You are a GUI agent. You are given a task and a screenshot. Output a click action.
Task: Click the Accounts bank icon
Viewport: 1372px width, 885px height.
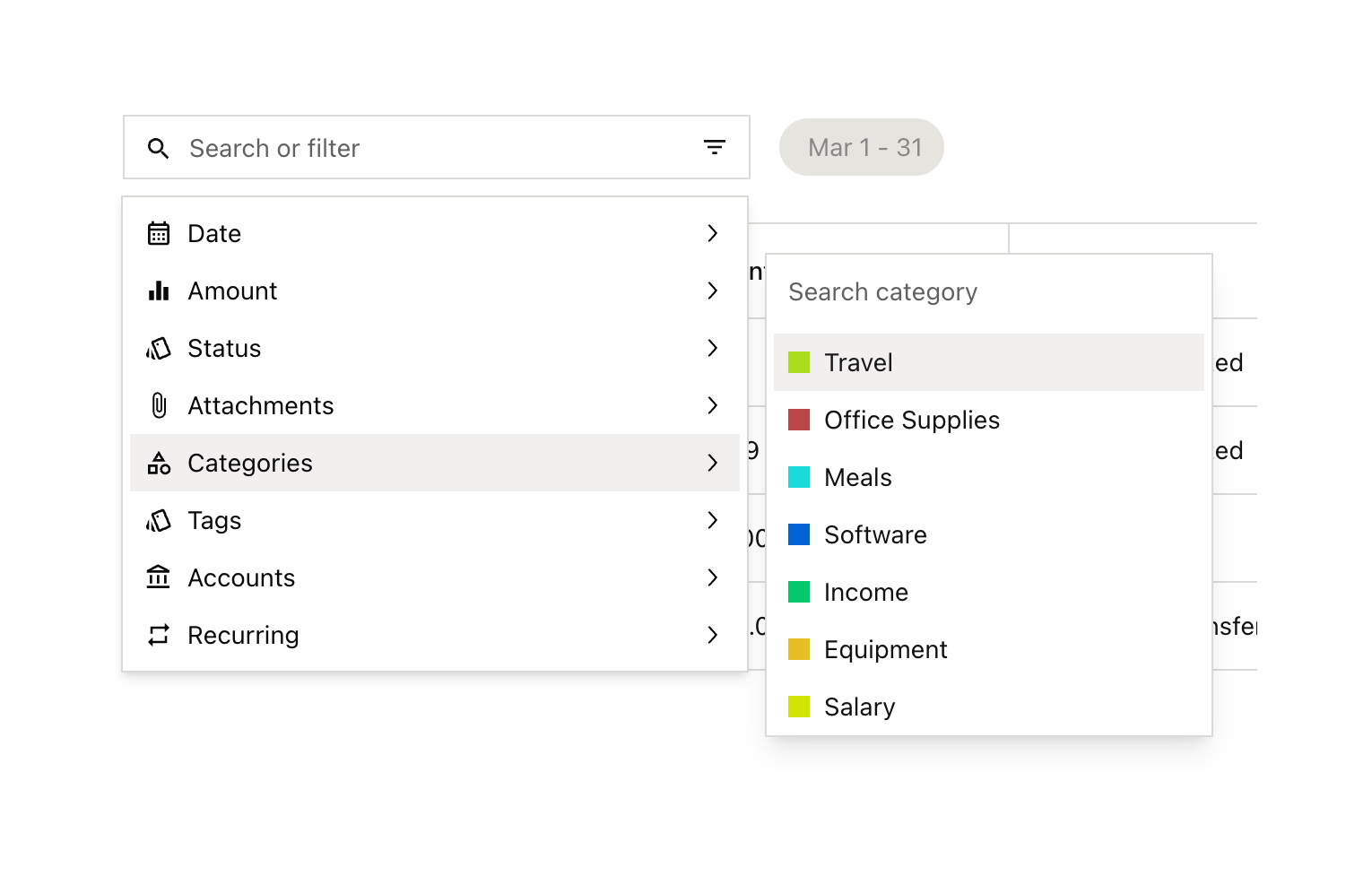(159, 577)
